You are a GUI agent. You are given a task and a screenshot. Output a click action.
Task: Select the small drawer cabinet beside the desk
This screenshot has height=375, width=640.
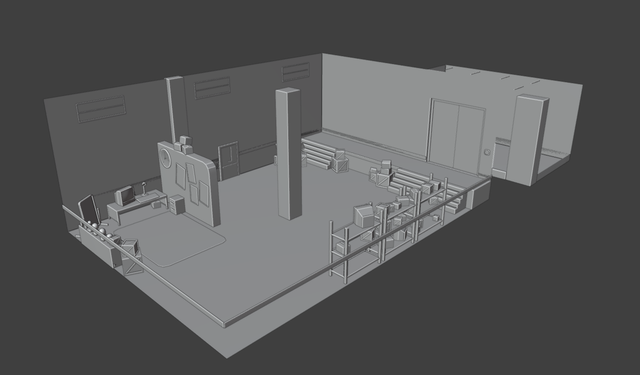(177, 204)
